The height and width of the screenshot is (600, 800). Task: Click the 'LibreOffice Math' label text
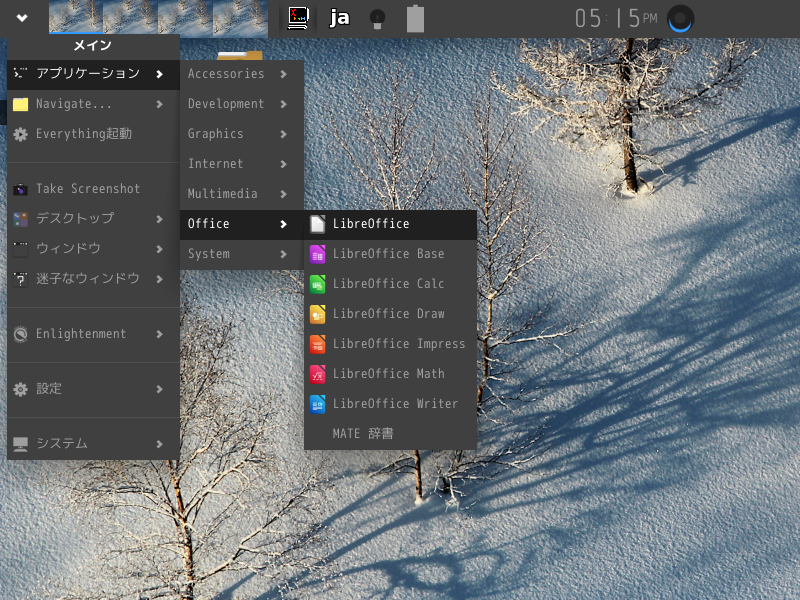388,374
